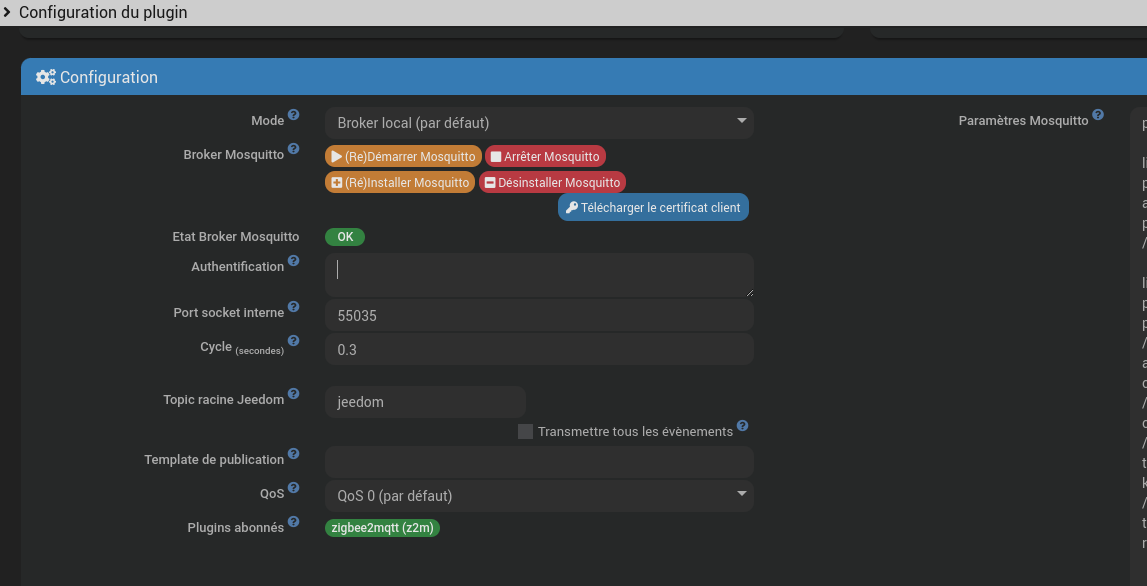Open the QoS 0 dropdown

[x=539, y=496]
